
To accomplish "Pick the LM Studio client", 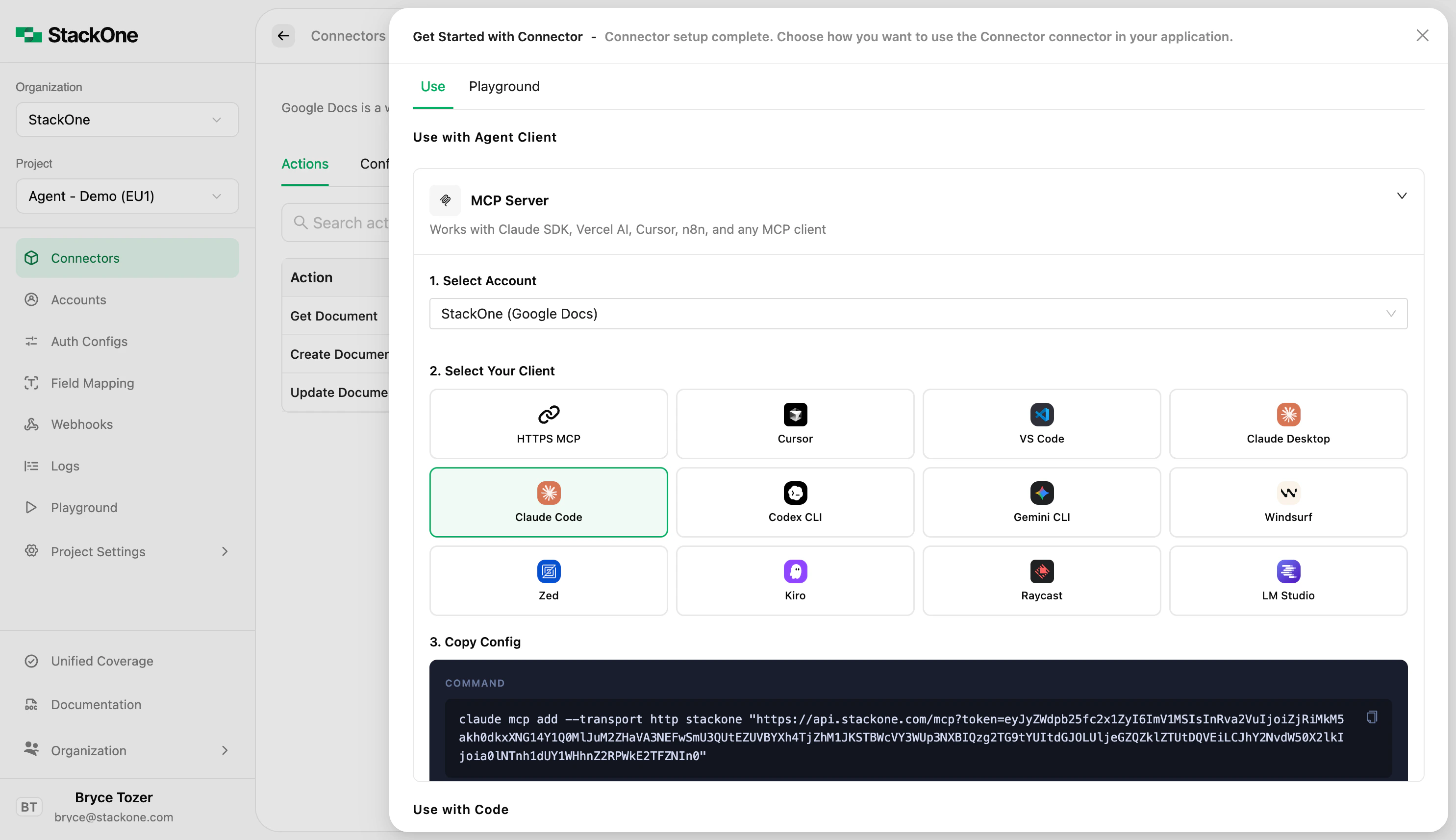I will point(1287,580).
